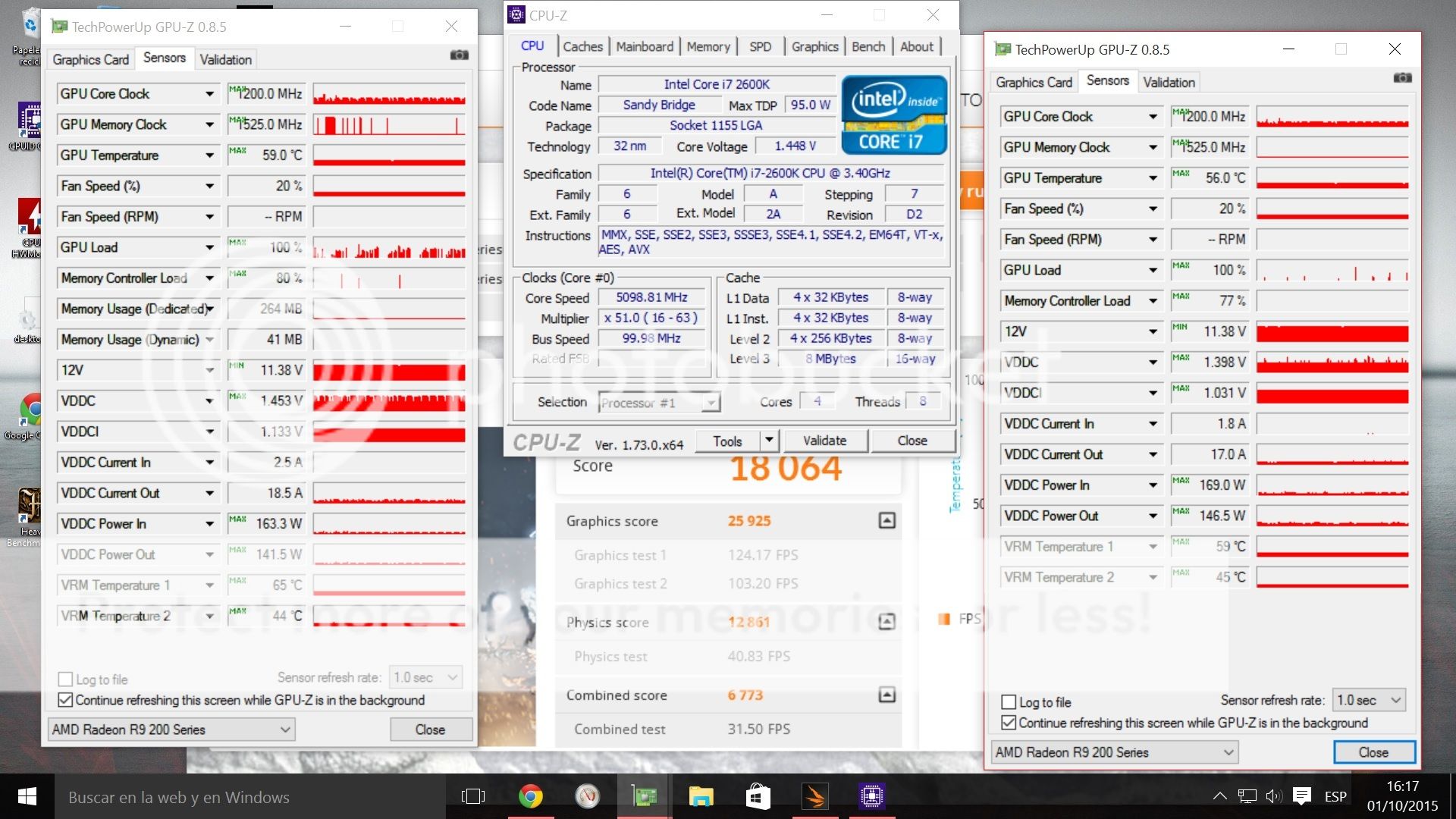The image size is (1456, 819).
Task: Show hidden system tray icons
Action: 1219,796
